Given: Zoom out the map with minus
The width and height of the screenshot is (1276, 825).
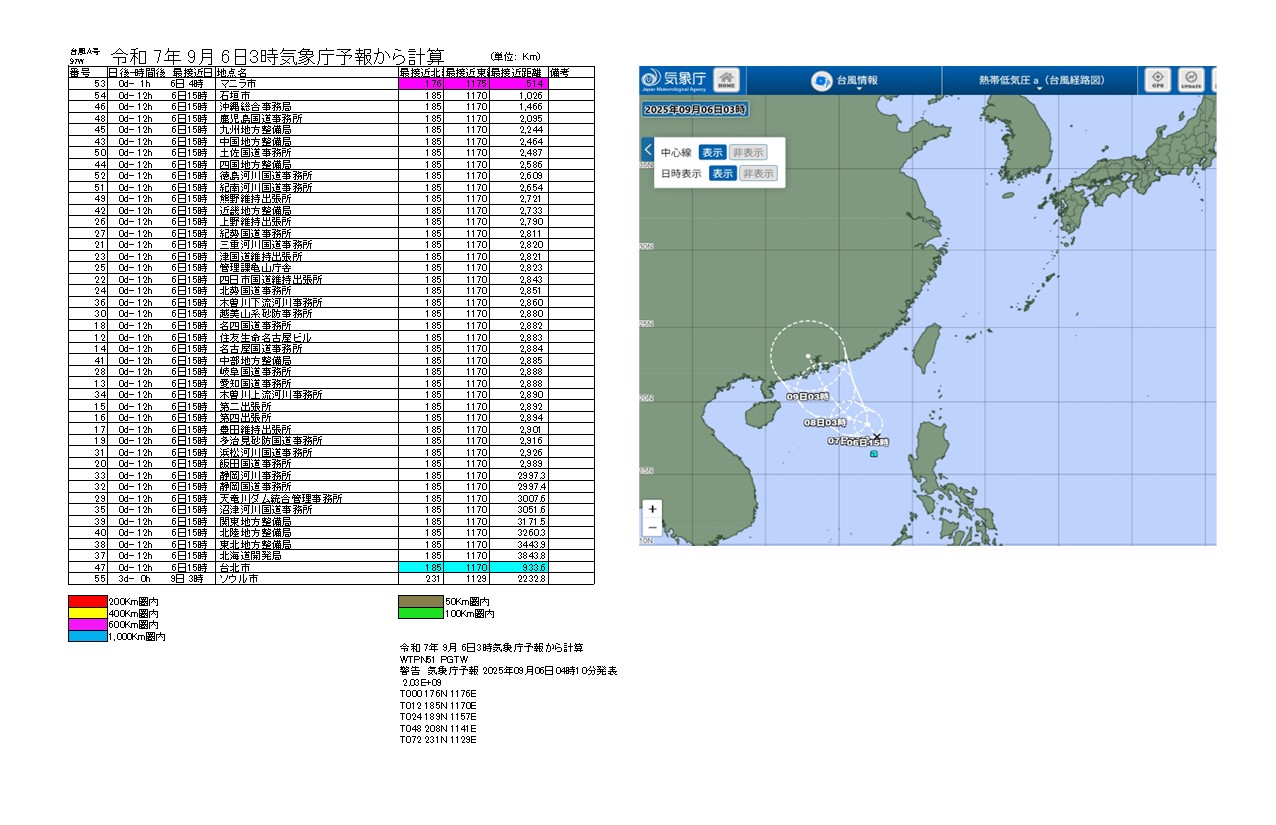Looking at the screenshot, I should click(x=653, y=527).
